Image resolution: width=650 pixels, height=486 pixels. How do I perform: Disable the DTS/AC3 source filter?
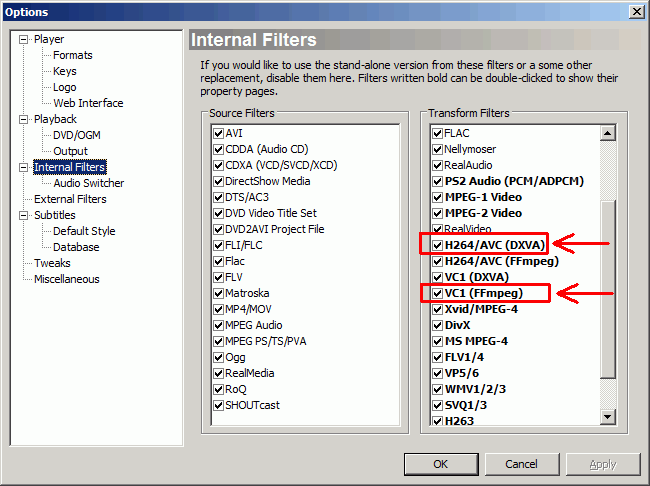(x=218, y=197)
